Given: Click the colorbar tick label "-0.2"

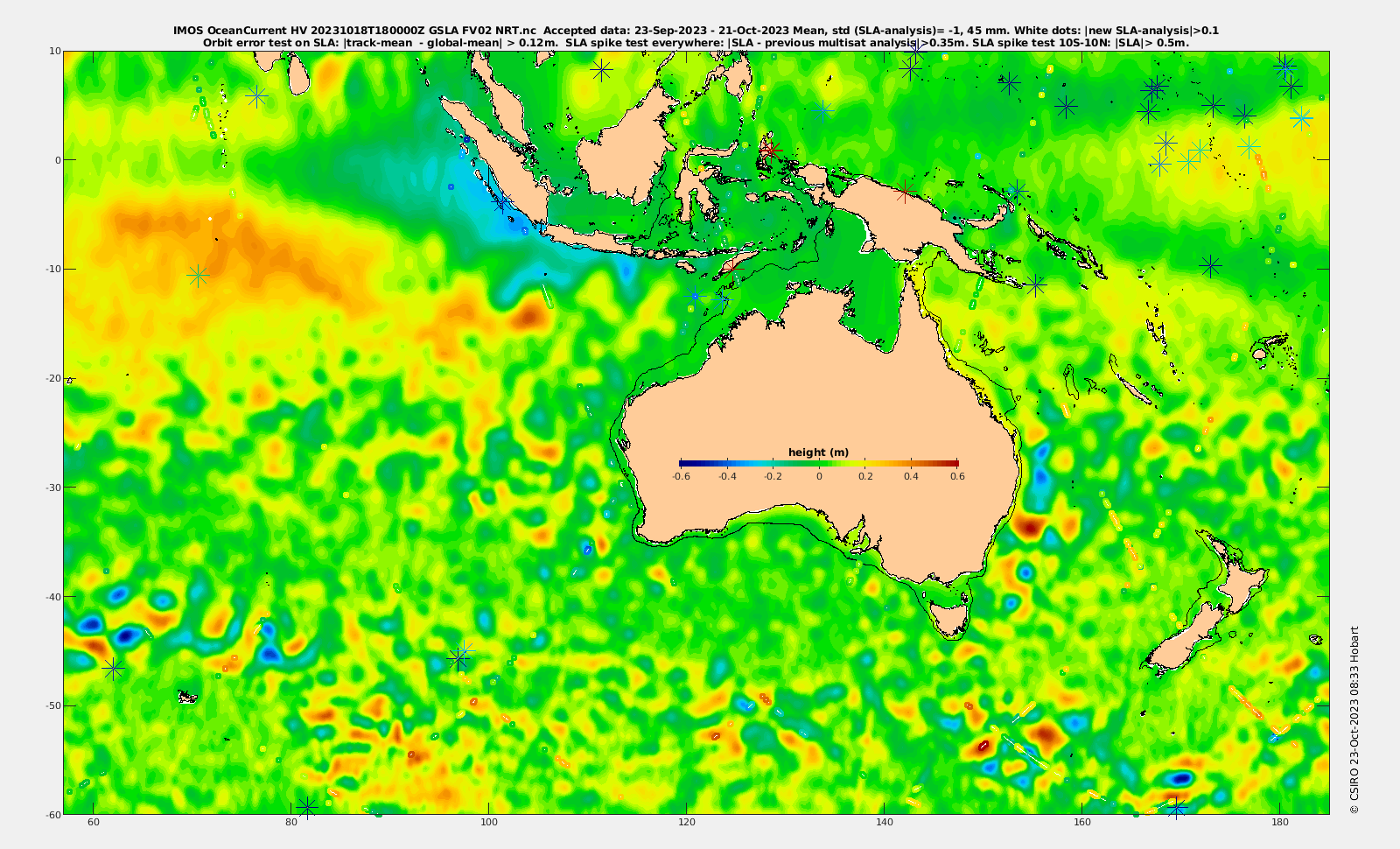Looking at the screenshot, I should pyautogui.click(x=773, y=477).
